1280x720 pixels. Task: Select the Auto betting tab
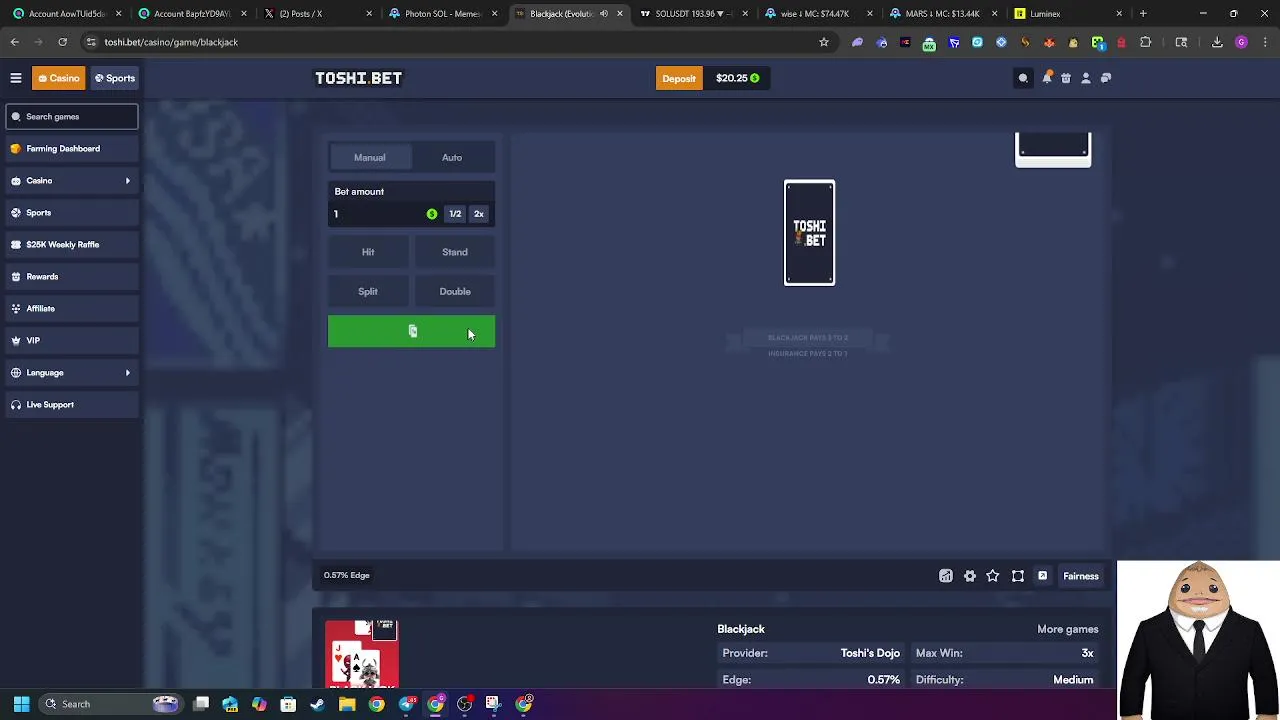(452, 157)
